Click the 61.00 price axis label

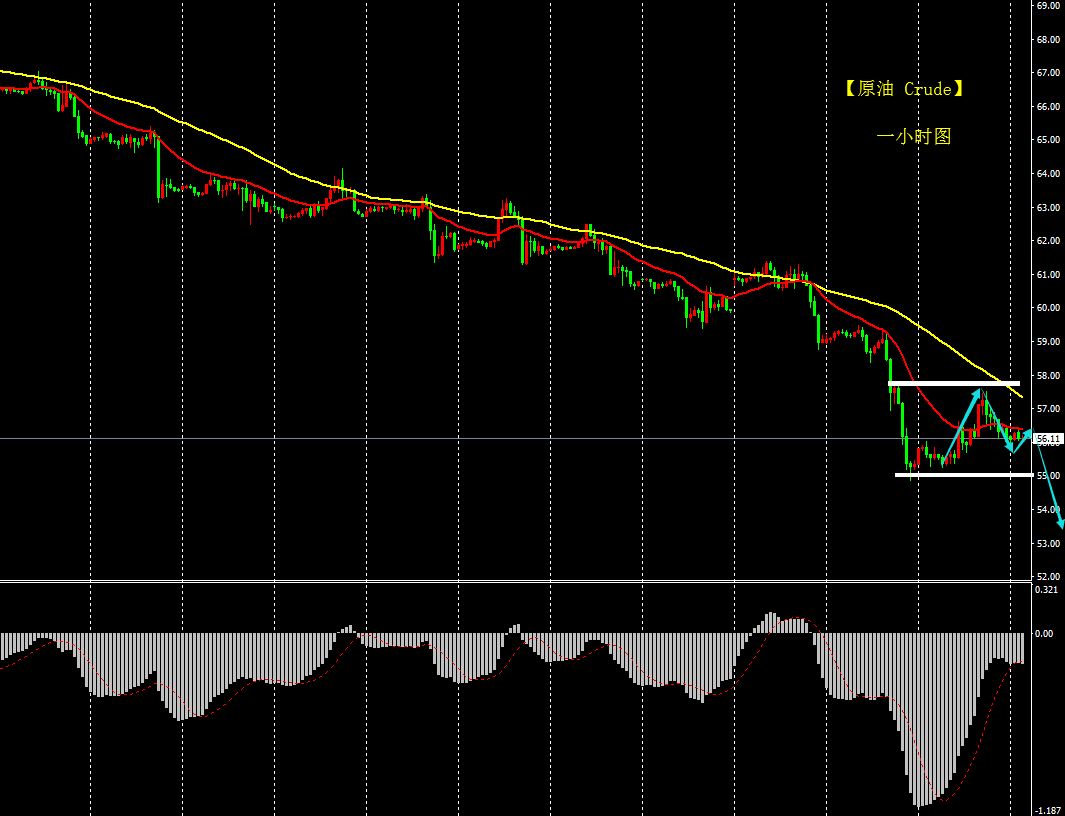click(x=1048, y=274)
